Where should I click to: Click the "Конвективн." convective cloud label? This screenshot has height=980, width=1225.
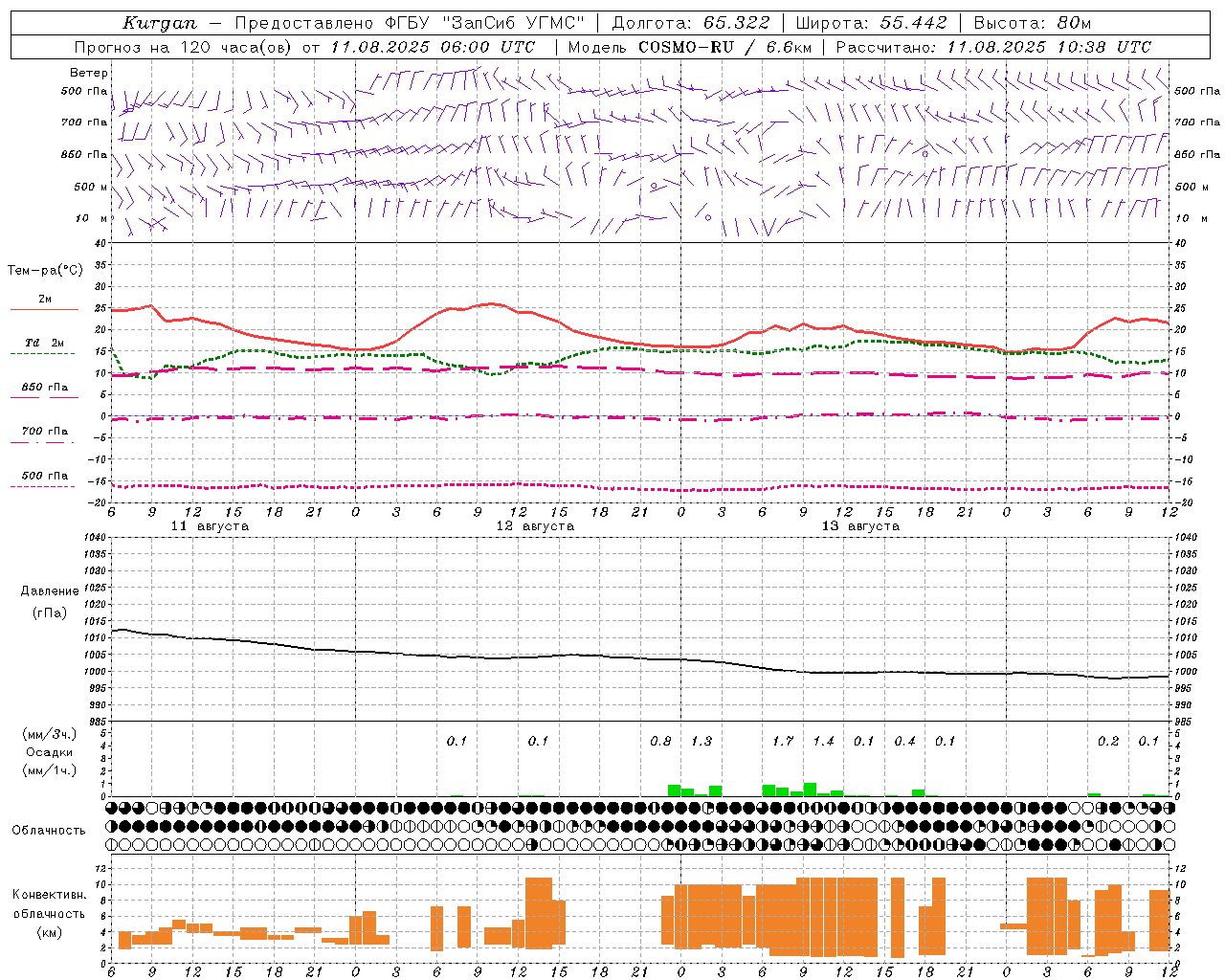pyautogui.click(x=50, y=895)
